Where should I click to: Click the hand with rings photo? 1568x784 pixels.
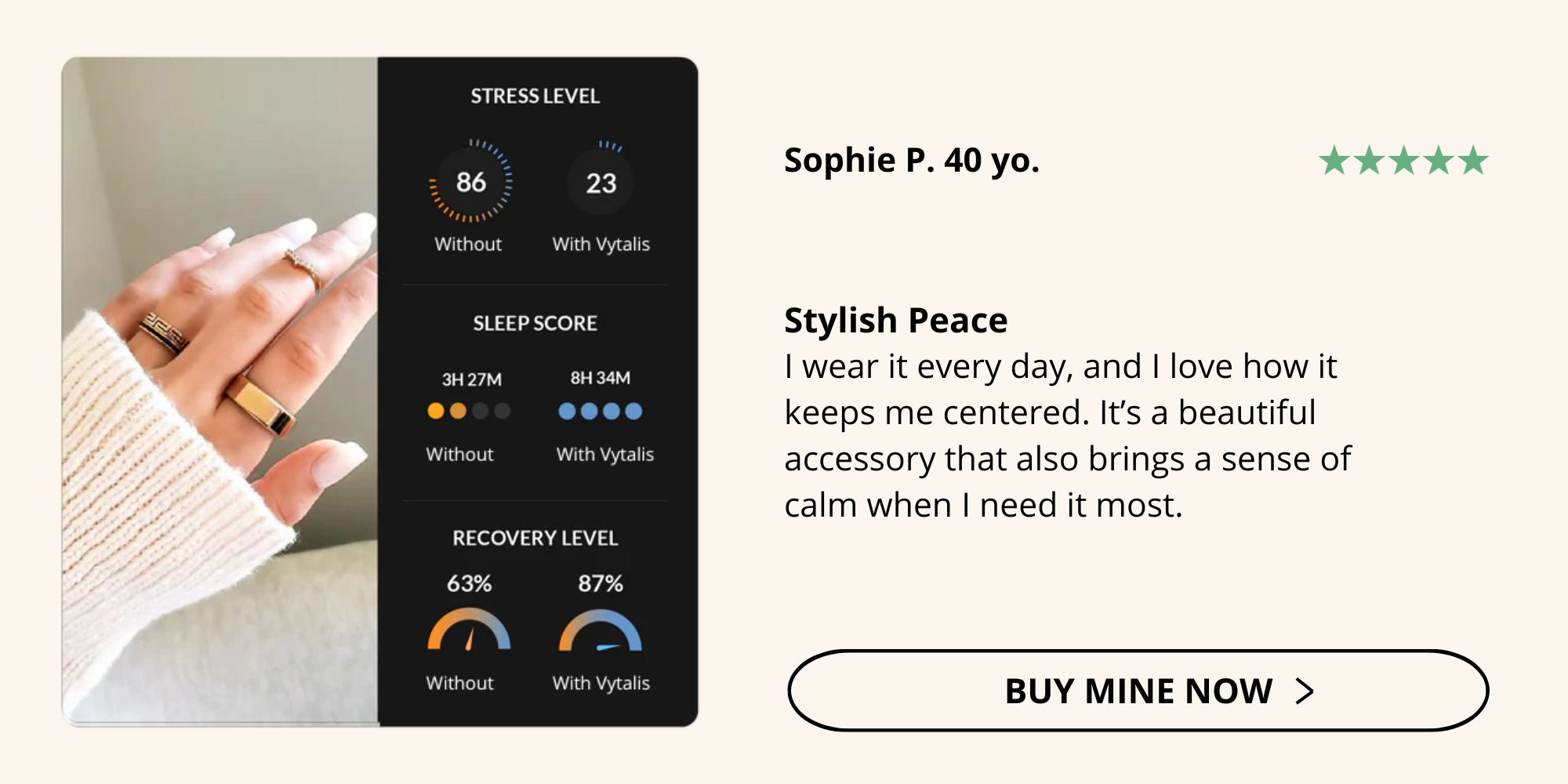pyautogui.click(x=220, y=391)
